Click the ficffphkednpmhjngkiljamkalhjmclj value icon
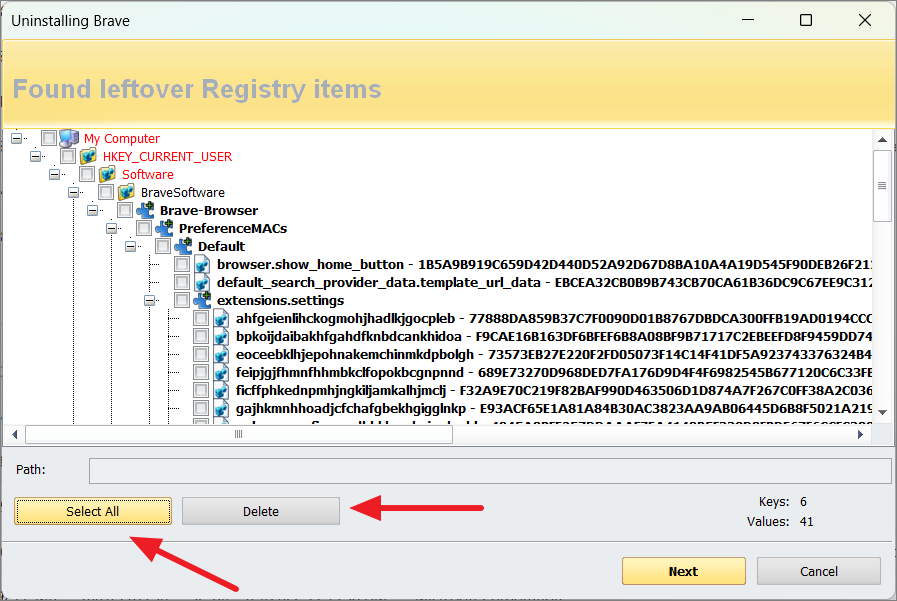Image resolution: width=897 pixels, height=601 pixels. (221, 391)
